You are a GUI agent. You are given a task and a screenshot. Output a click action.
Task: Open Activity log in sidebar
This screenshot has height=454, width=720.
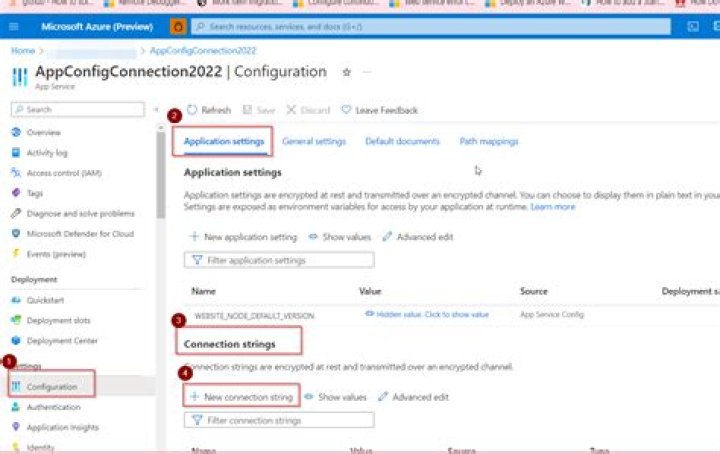pyautogui.click(x=47, y=152)
